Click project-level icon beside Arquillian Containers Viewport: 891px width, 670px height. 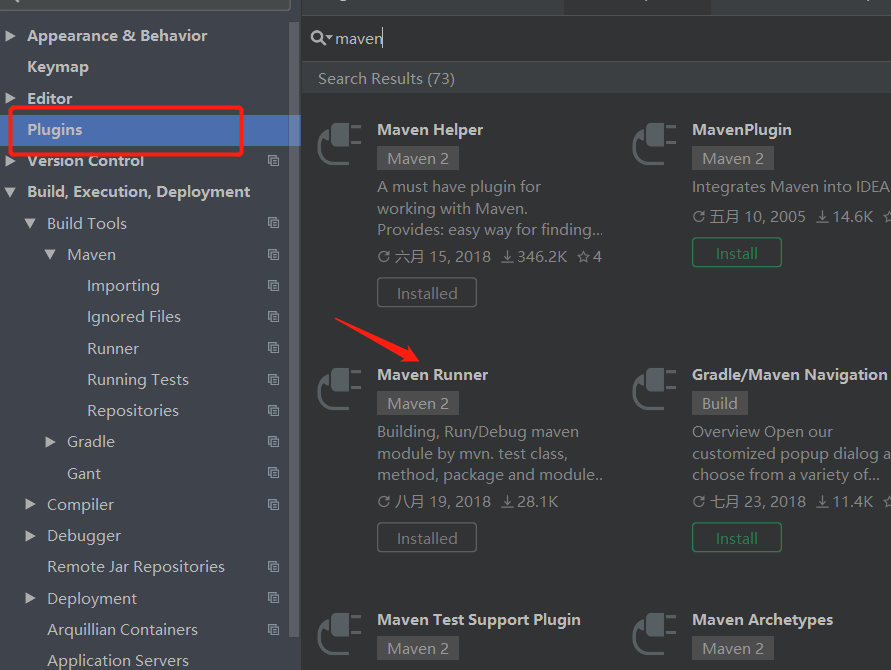[x=273, y=630]
